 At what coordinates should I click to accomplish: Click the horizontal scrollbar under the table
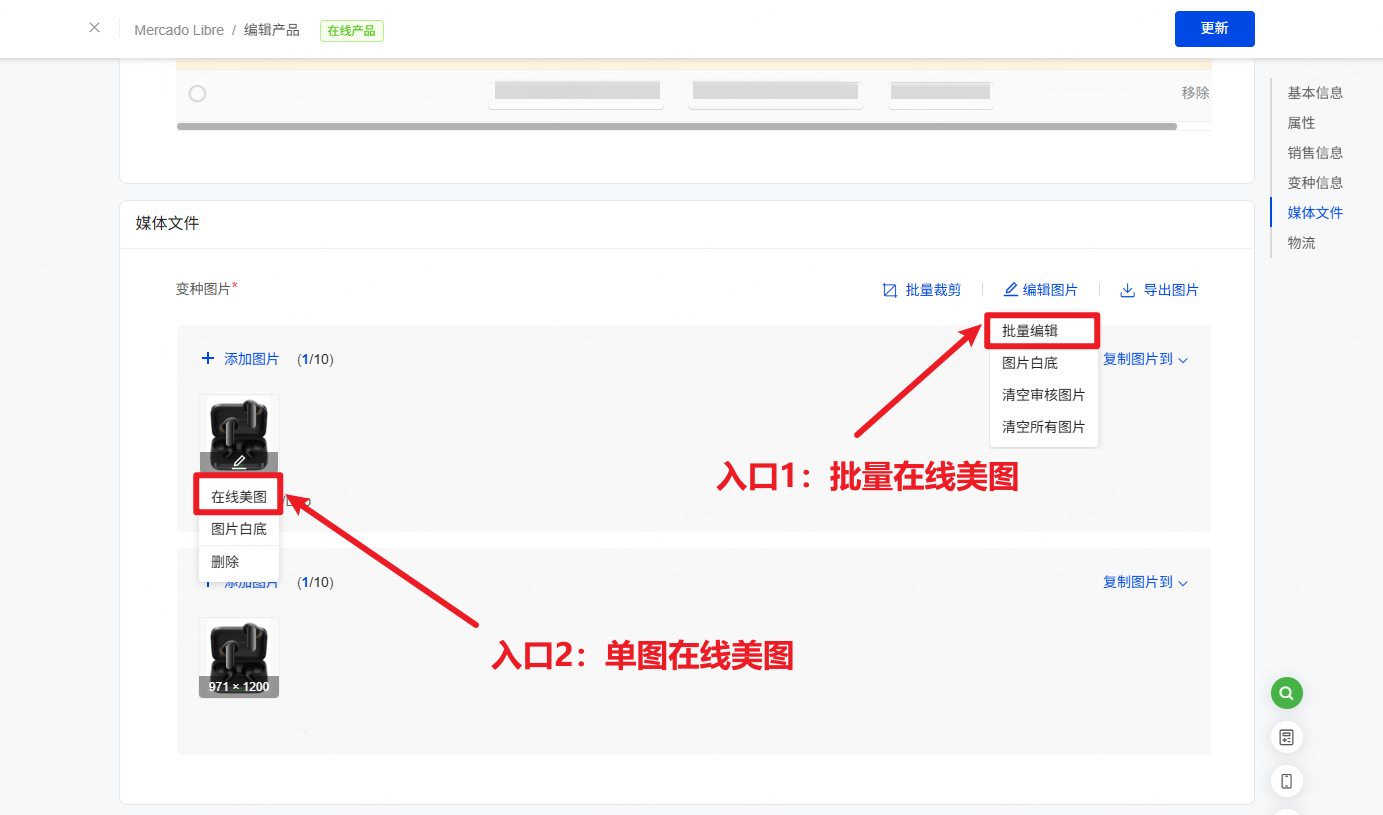coord(676,127)
